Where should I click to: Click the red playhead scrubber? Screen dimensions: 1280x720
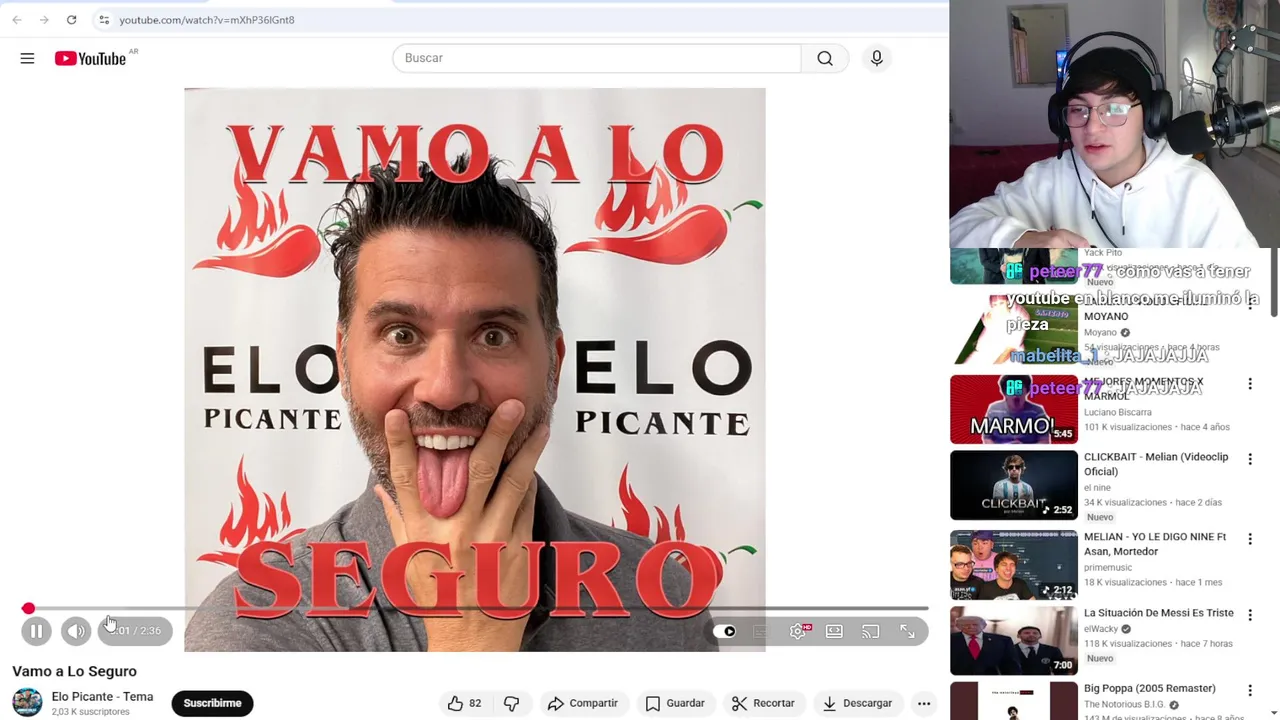(28, 609)
